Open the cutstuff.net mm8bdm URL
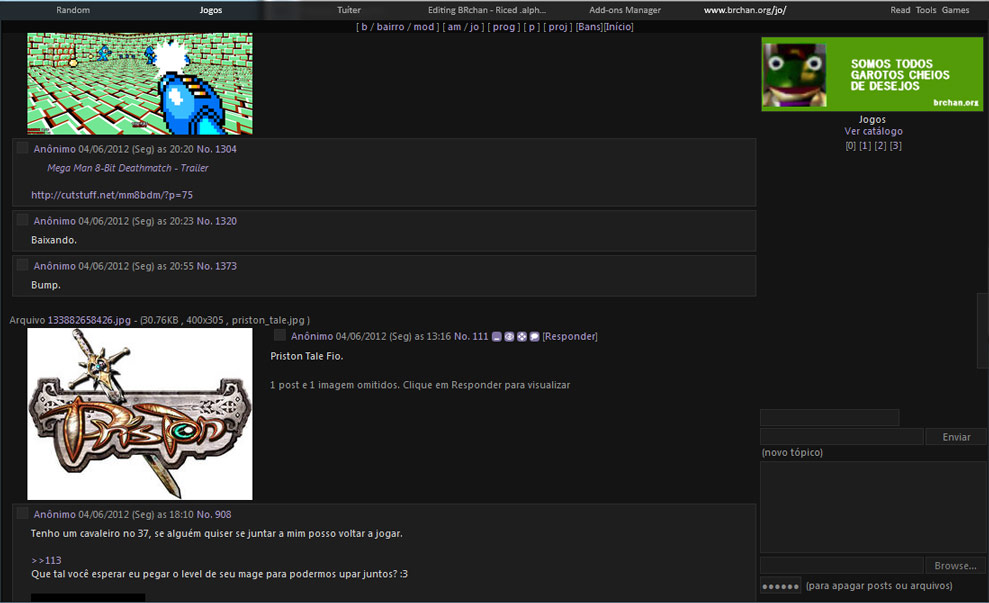Screen dimensions: 989x603 pyautogui.click(x=112, y=195)
